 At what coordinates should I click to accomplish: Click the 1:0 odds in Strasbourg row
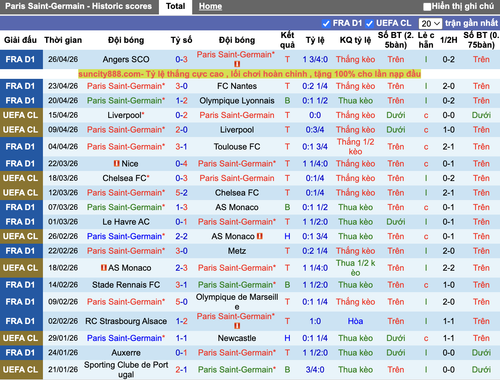(x=315, y=321)
